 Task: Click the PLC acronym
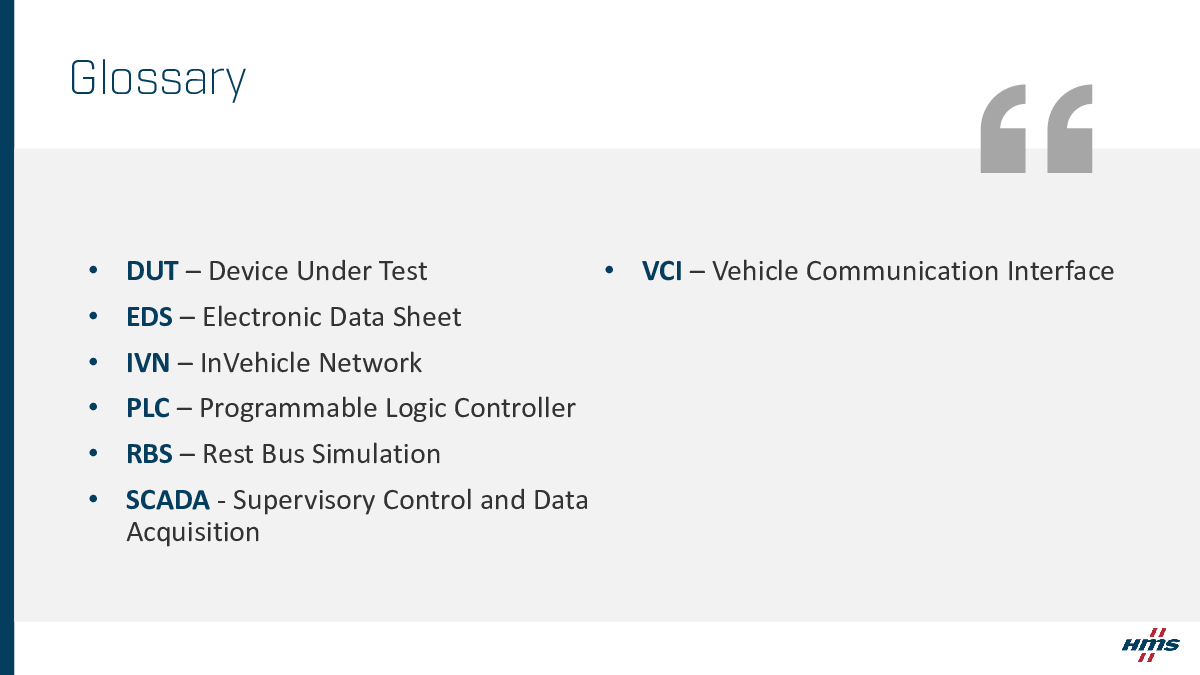click(148, 408)
